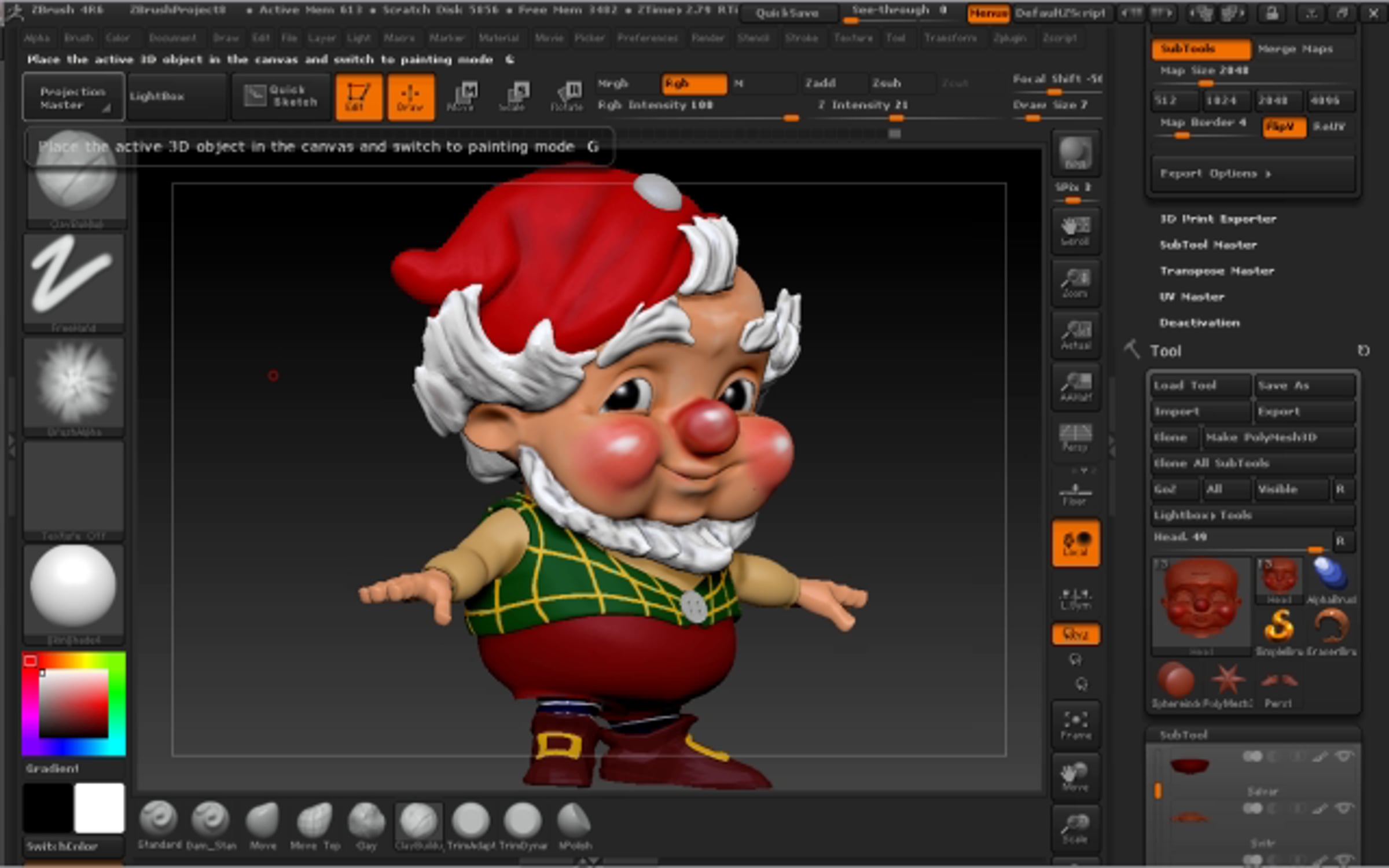
Task: Click the Rgb Intensity slider
Action: tap(698, 108)
